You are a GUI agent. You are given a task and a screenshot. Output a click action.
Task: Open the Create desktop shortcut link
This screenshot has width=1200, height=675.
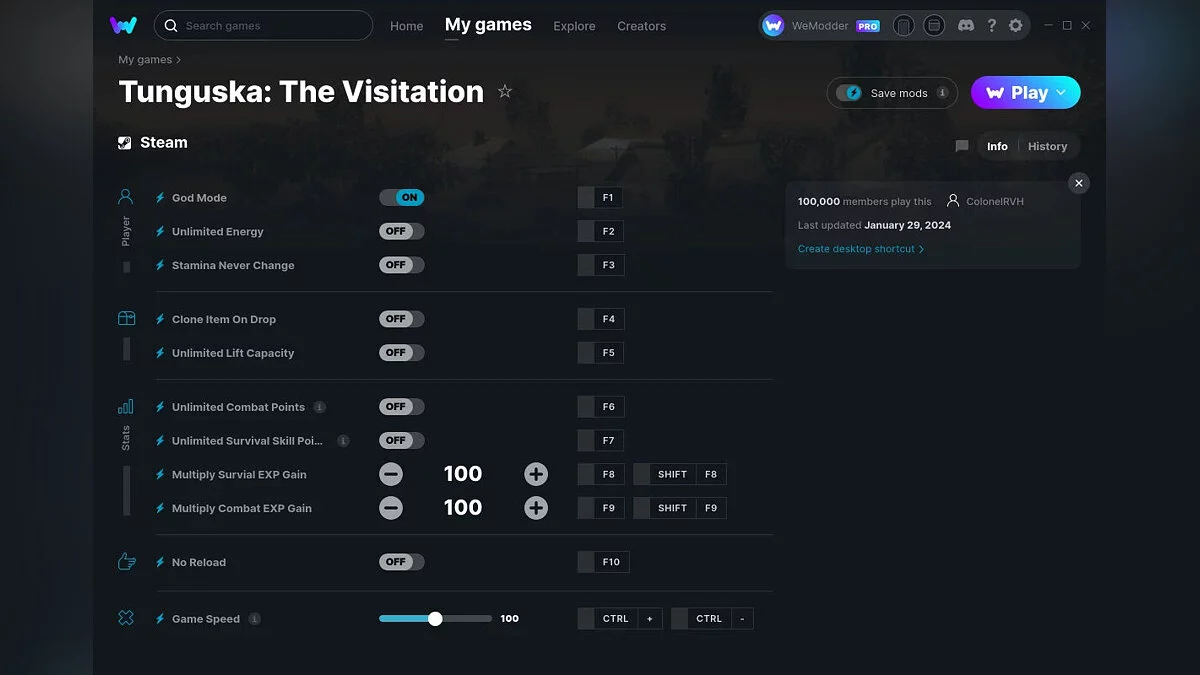tap(858, 248)
